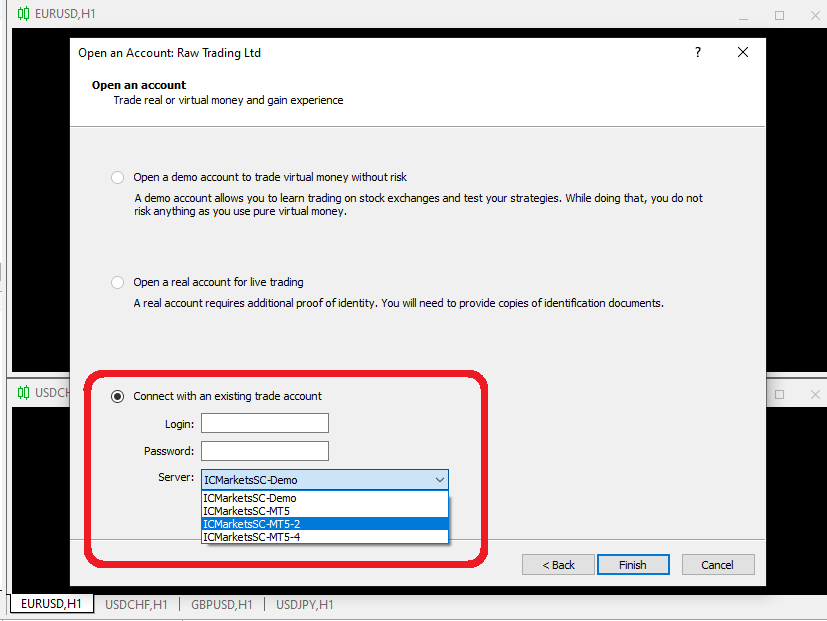Screen dimensions: 827x621
Task: Select 'Connect with an existing trade account'
Action: (117, 395)
